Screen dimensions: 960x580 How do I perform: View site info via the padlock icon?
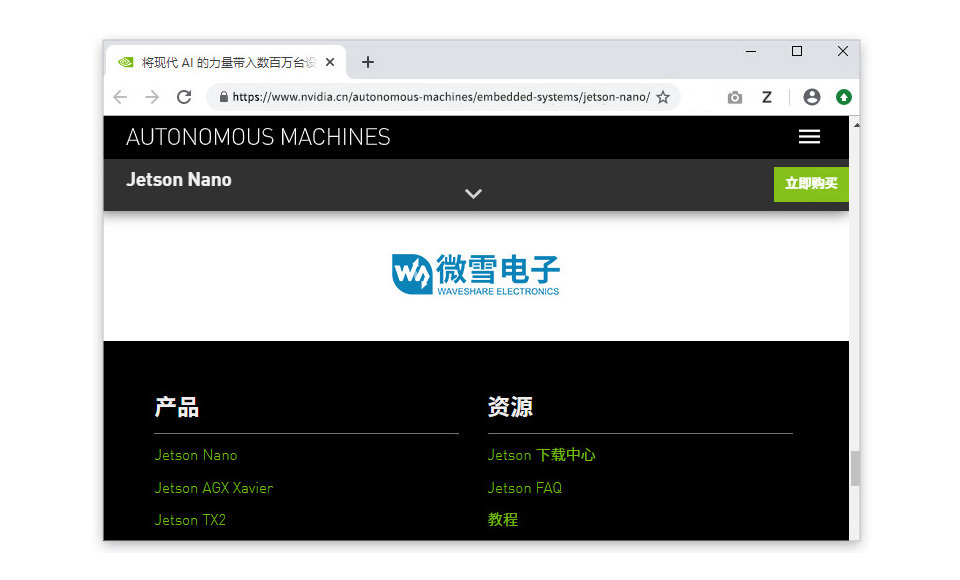223,97
